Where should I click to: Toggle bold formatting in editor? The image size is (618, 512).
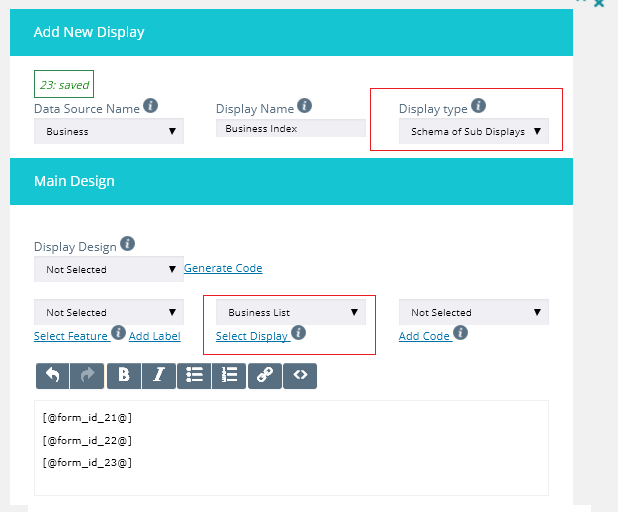(124, 376)
